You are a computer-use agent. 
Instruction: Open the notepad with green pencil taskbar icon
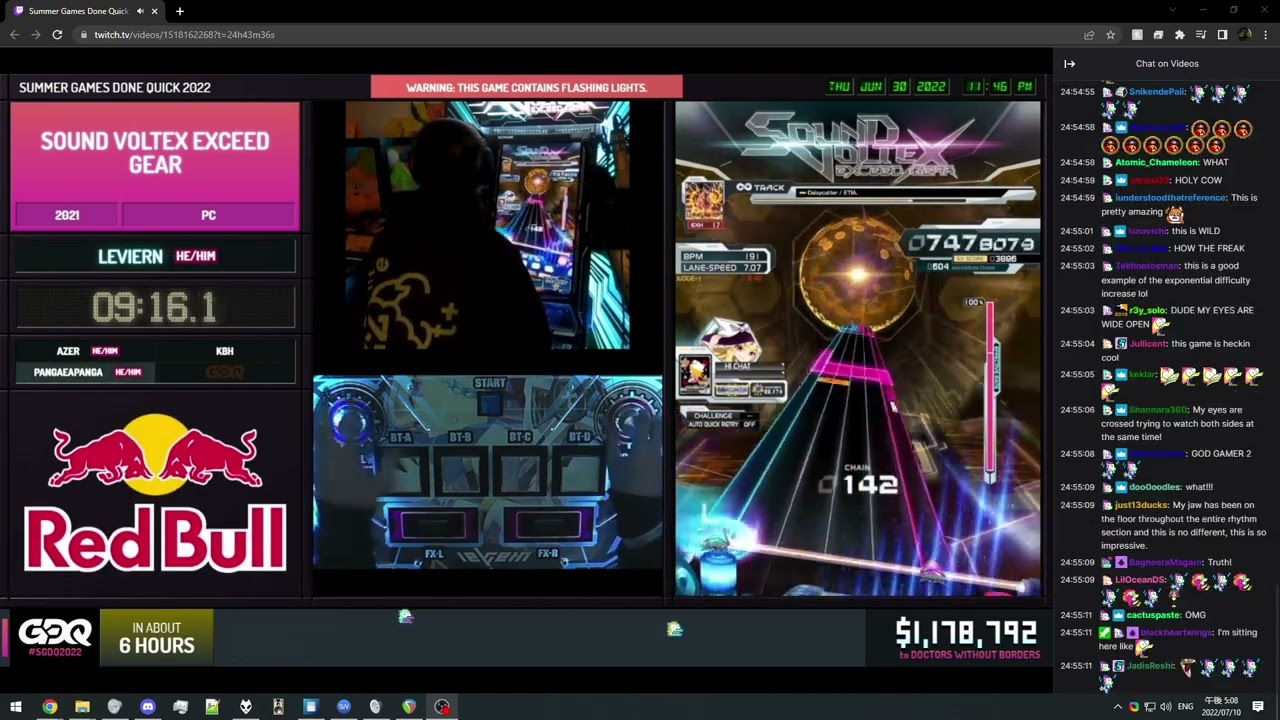pos(212,707)
